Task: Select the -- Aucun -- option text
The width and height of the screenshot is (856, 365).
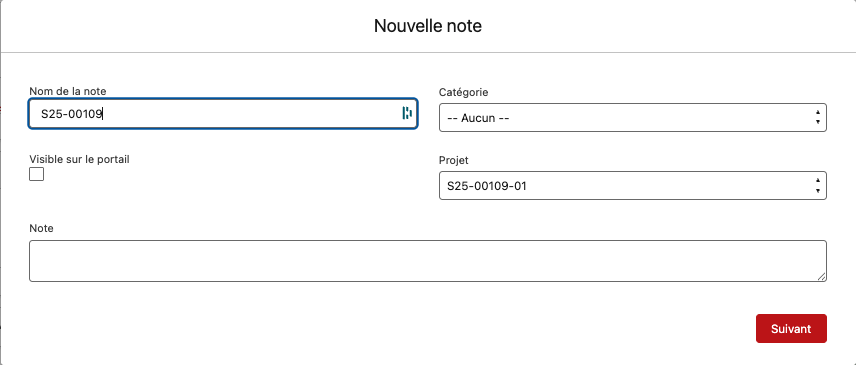Action: point(478,118)
